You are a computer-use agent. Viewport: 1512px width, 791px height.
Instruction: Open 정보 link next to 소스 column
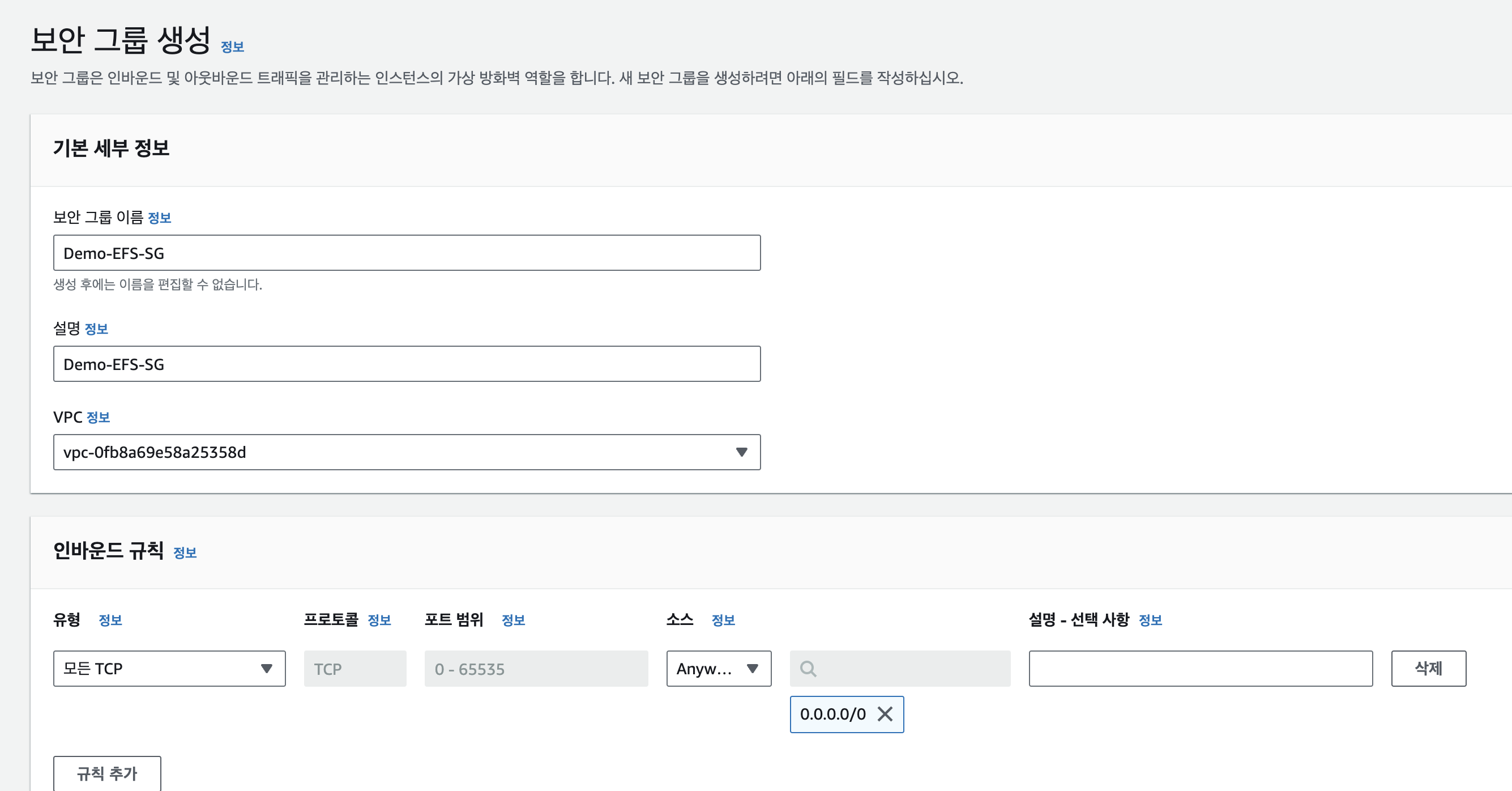tap(723, 620)
